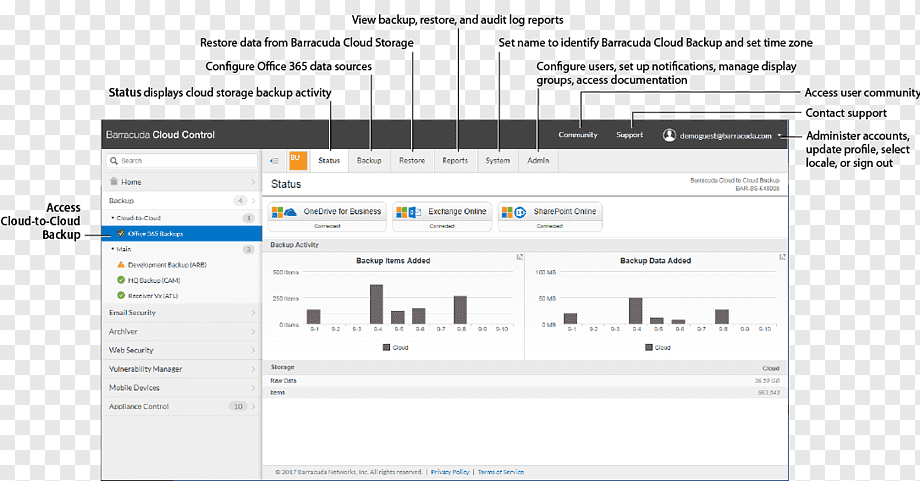The width and height of the screenshot is (920, 481).
Task: Click the Office 365 Backups status icon
Action: 121,233
